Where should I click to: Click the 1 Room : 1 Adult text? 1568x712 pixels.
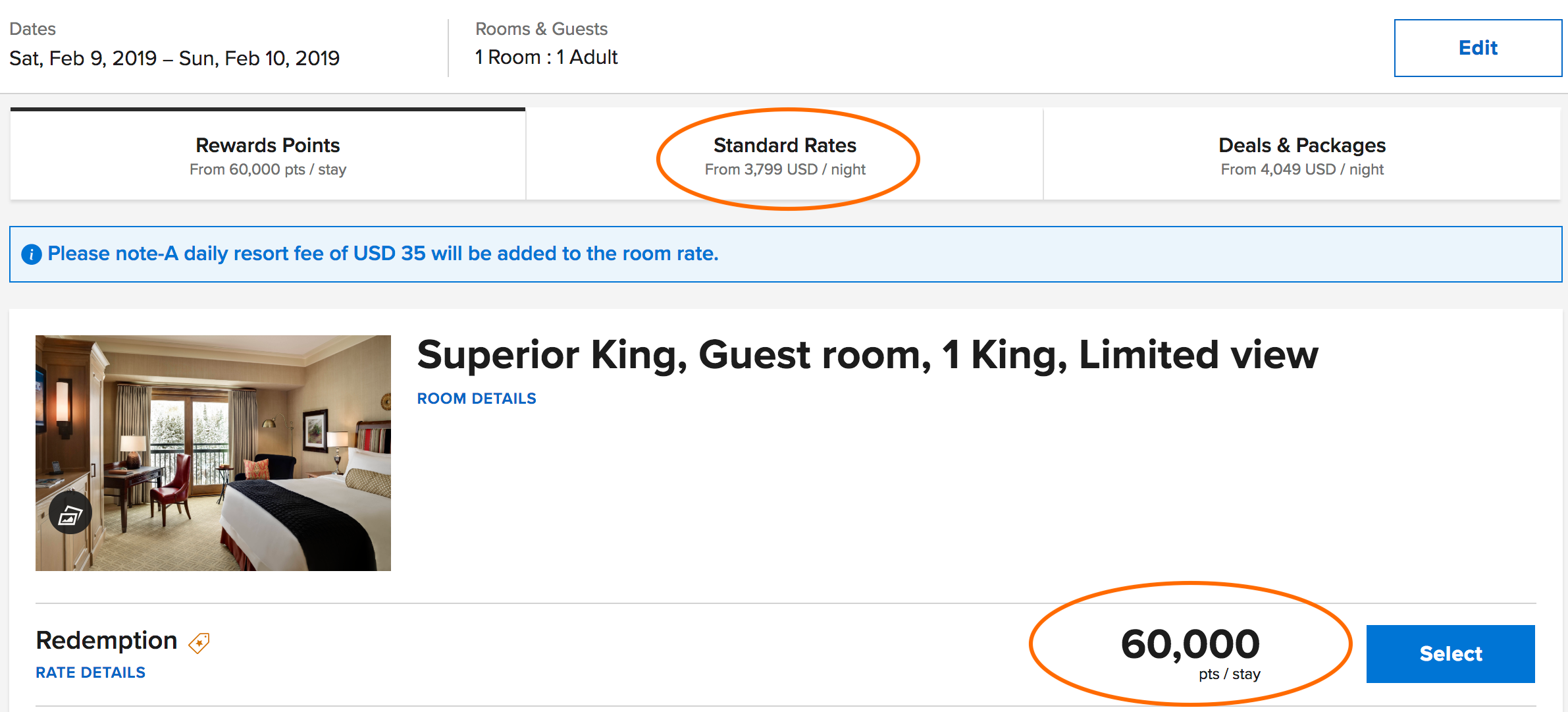[546, 57]
